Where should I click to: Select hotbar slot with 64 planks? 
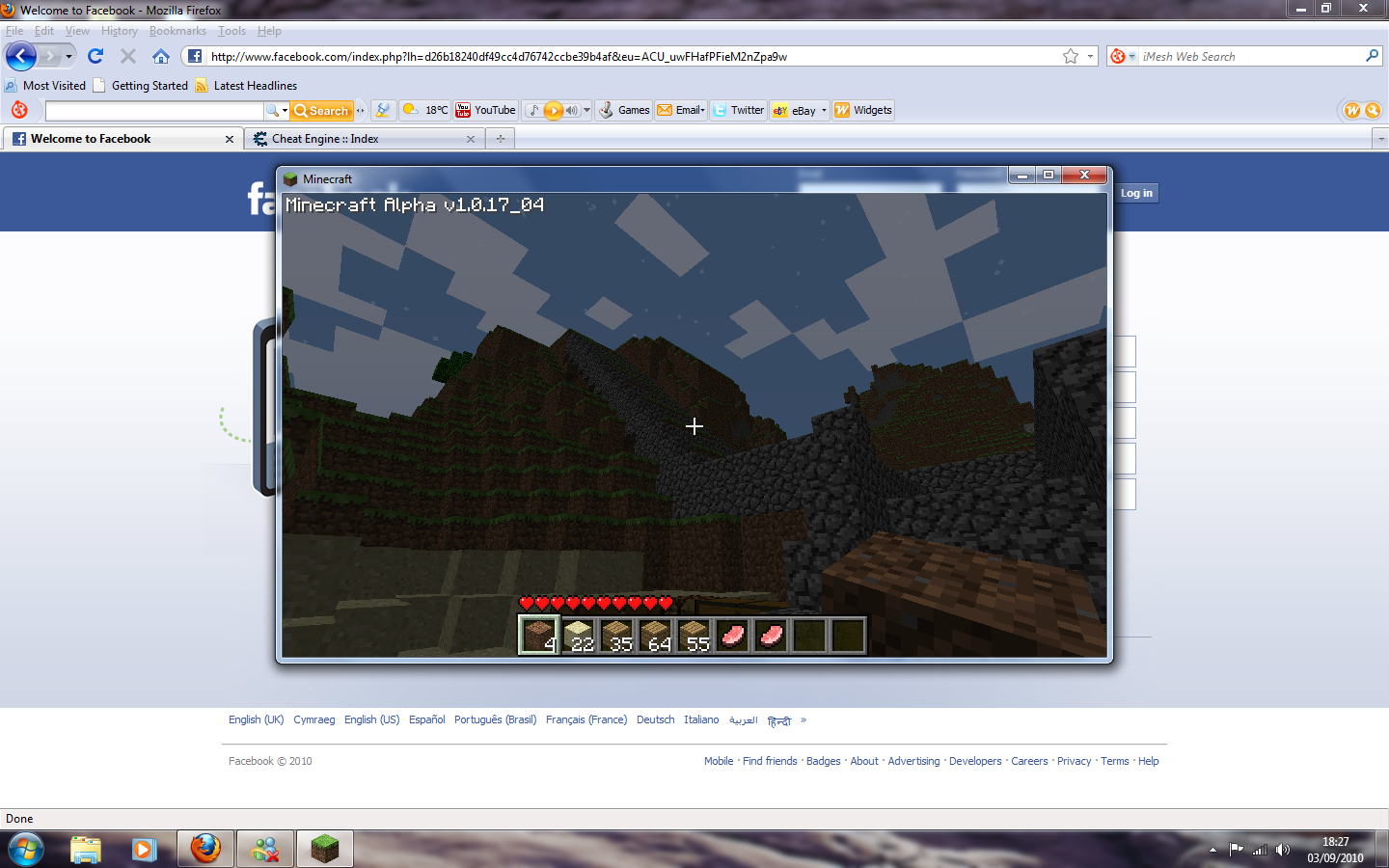(655, 636)
